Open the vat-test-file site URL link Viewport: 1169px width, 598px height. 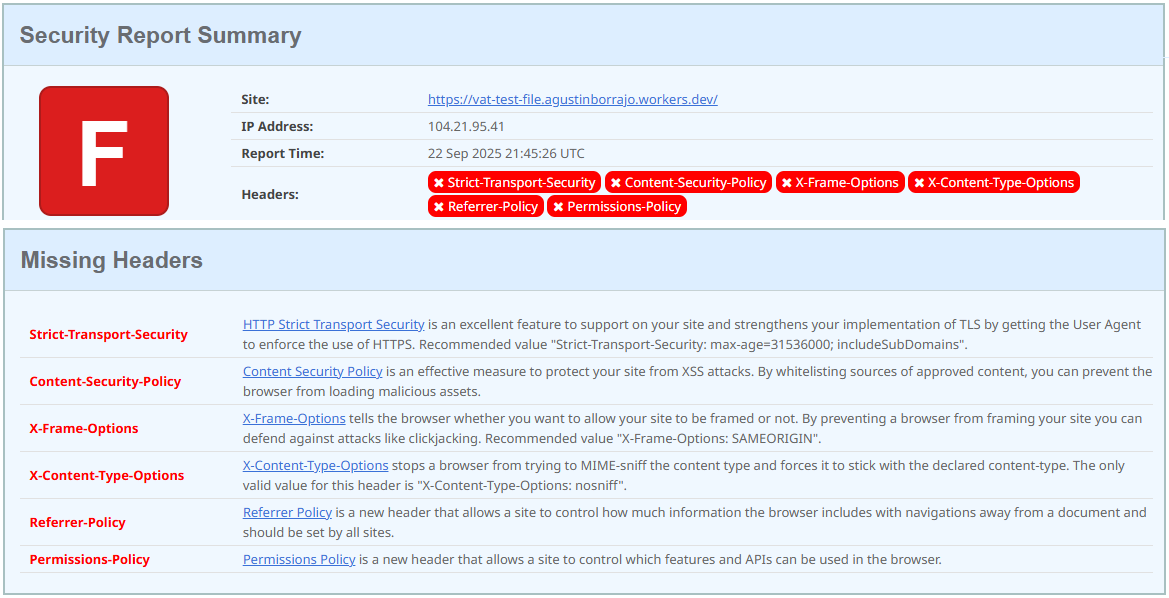[x=572, y=99]
